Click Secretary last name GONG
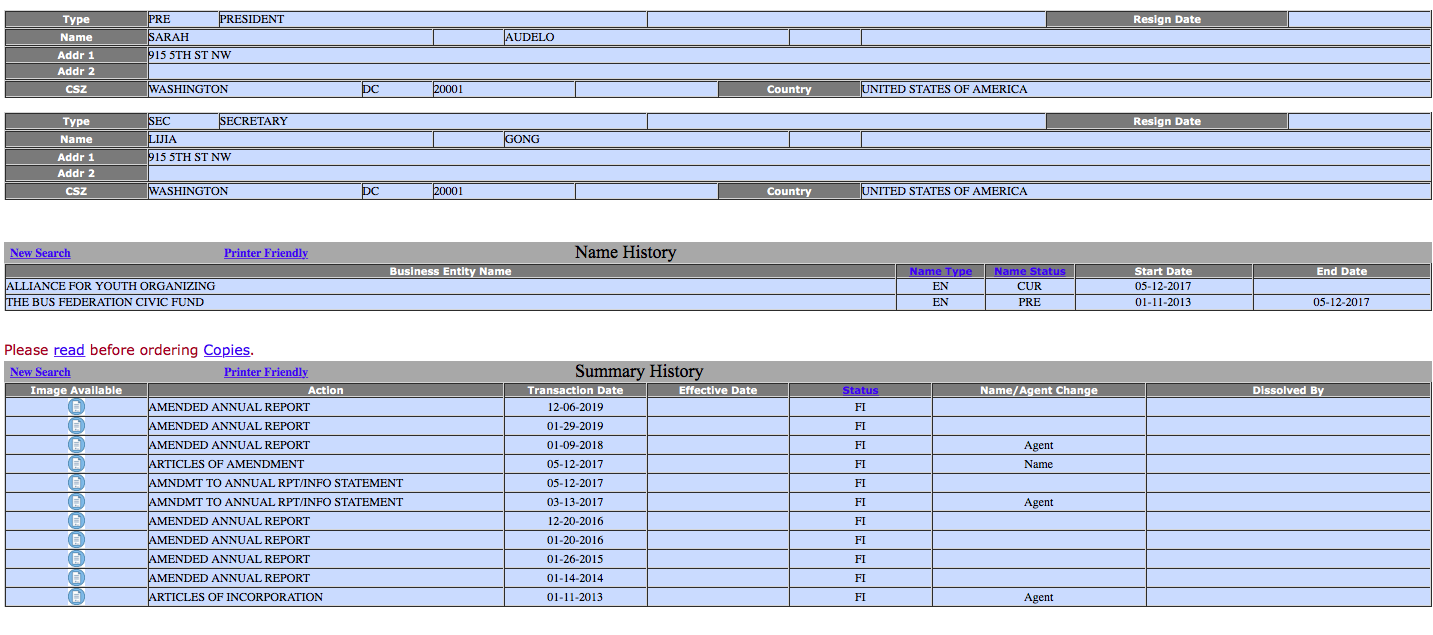This screenshot has width=1433, height=635. coord(522,139)
